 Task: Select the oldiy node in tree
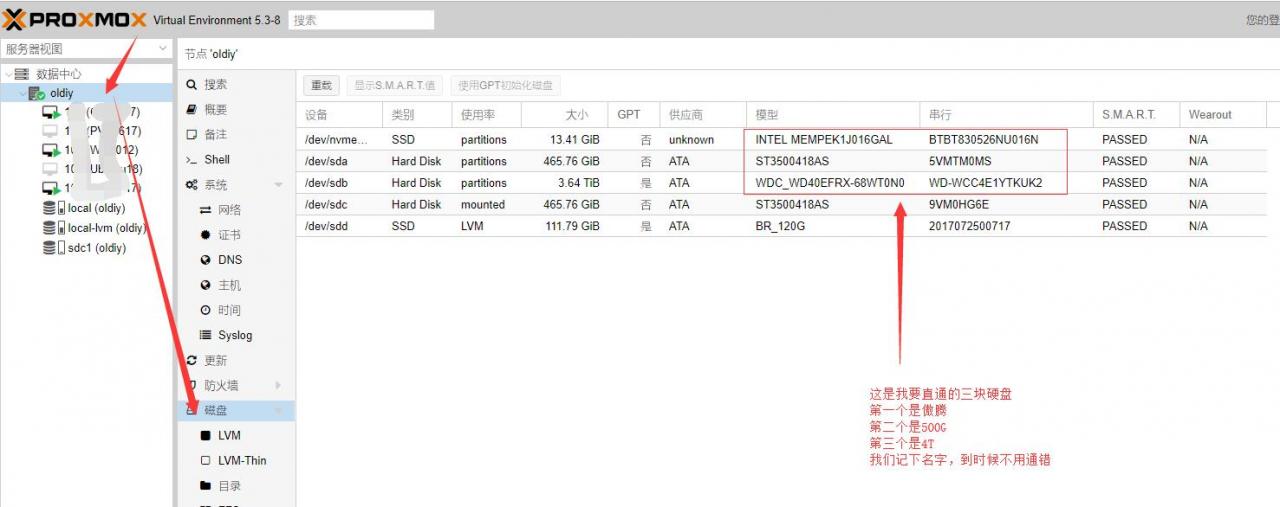(x=62, y=93)
